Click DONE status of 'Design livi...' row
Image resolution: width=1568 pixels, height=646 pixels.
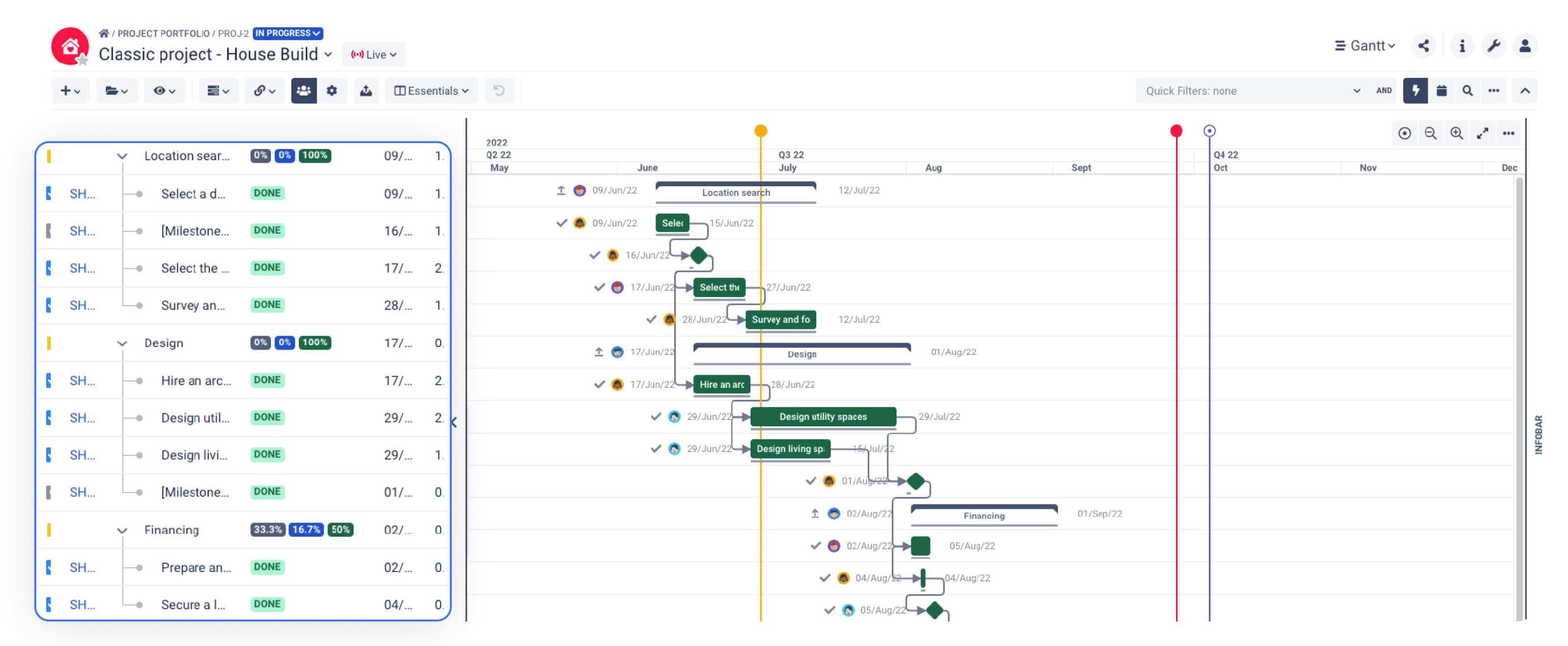click(267, 454)
